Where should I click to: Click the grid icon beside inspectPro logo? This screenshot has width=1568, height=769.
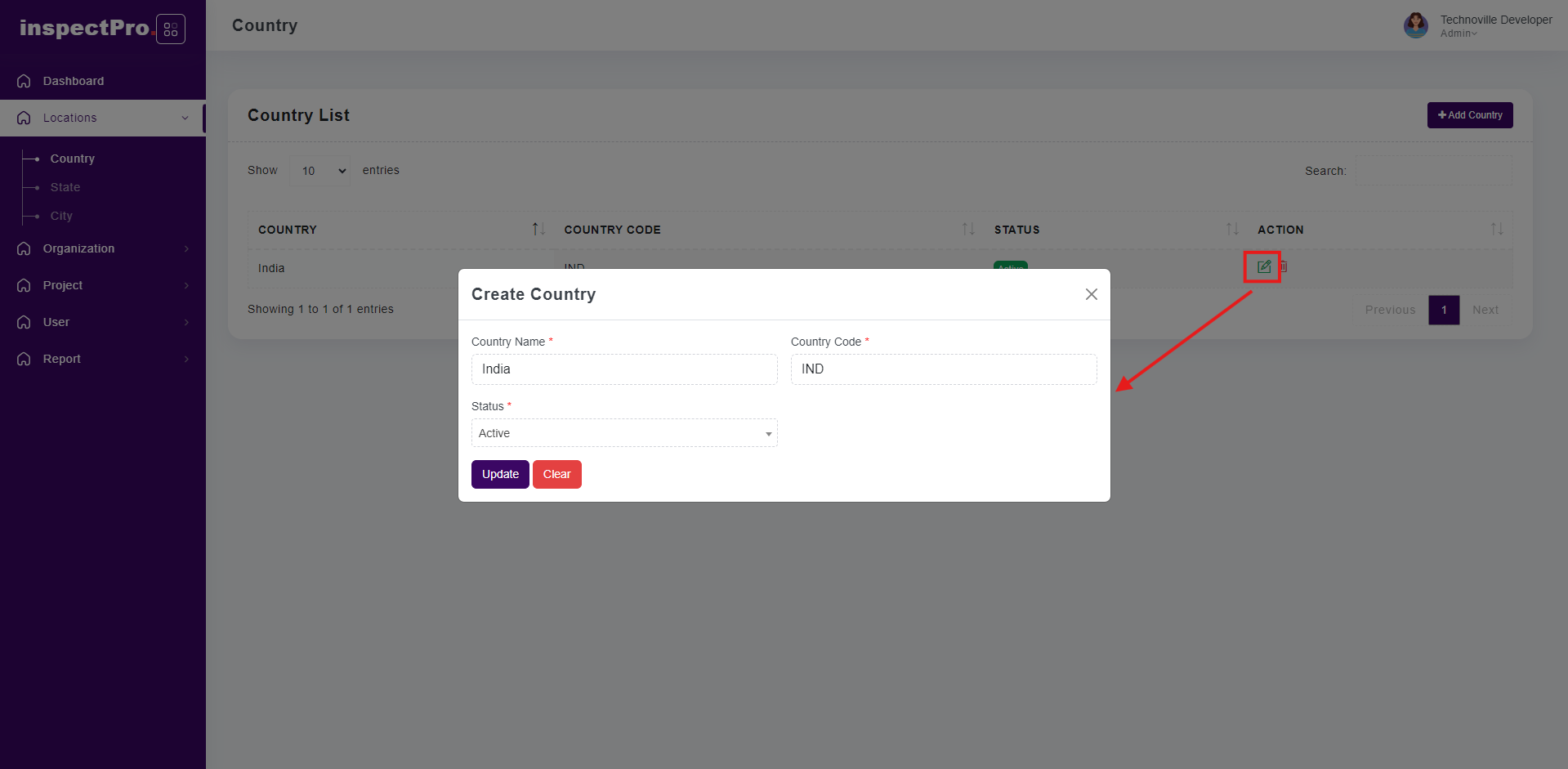[171, 29]
